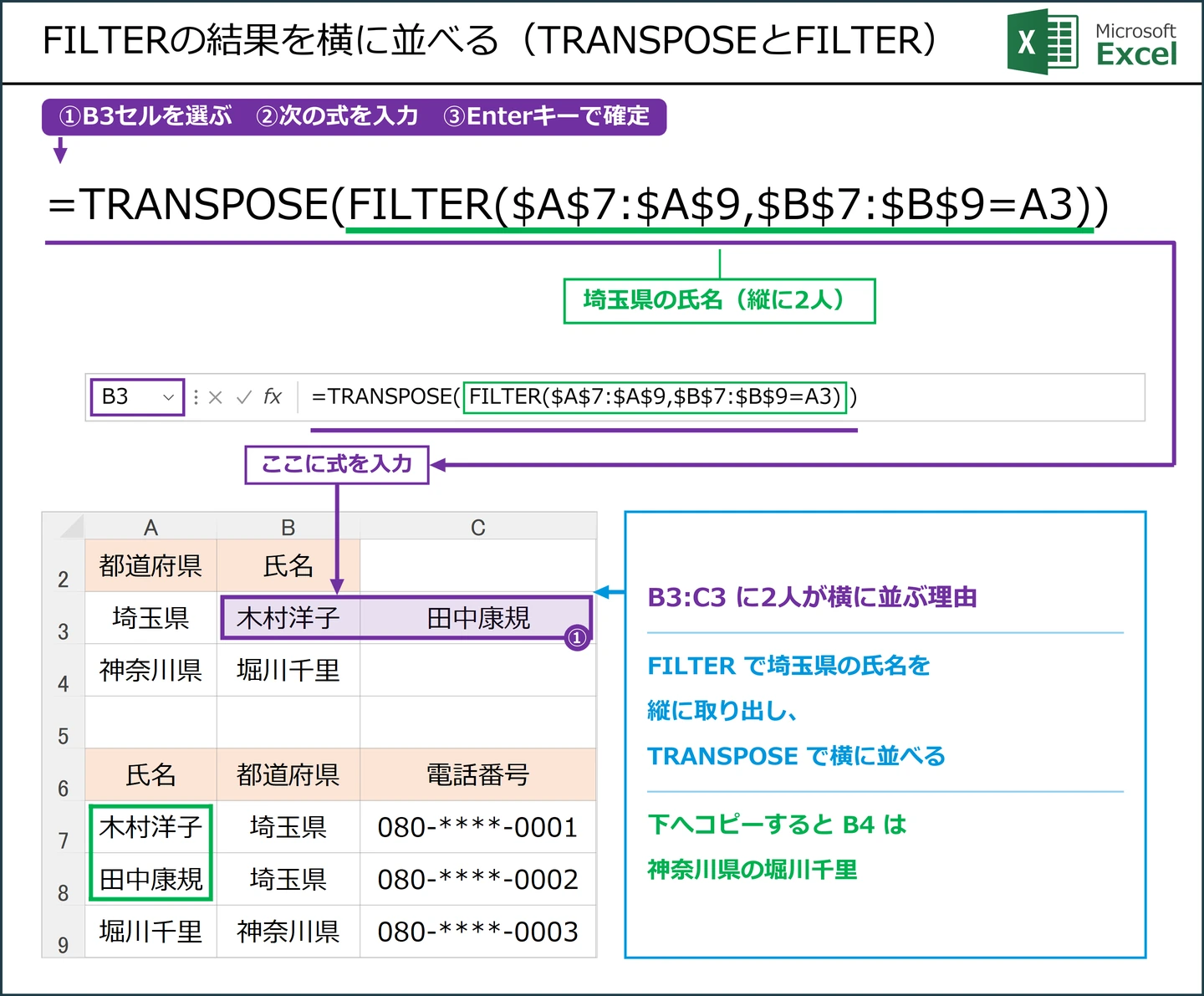The width and height of the screenshot is (1204, 996).
Task: Select the 氏名 header cell in row 2
Action: coord(288,566)
